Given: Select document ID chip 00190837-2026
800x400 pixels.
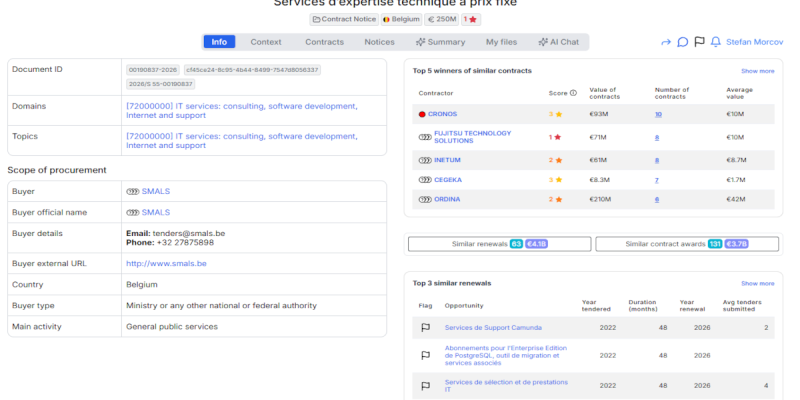Looking at the screenshot, I should pyautogui.click(x=154, y=70).
